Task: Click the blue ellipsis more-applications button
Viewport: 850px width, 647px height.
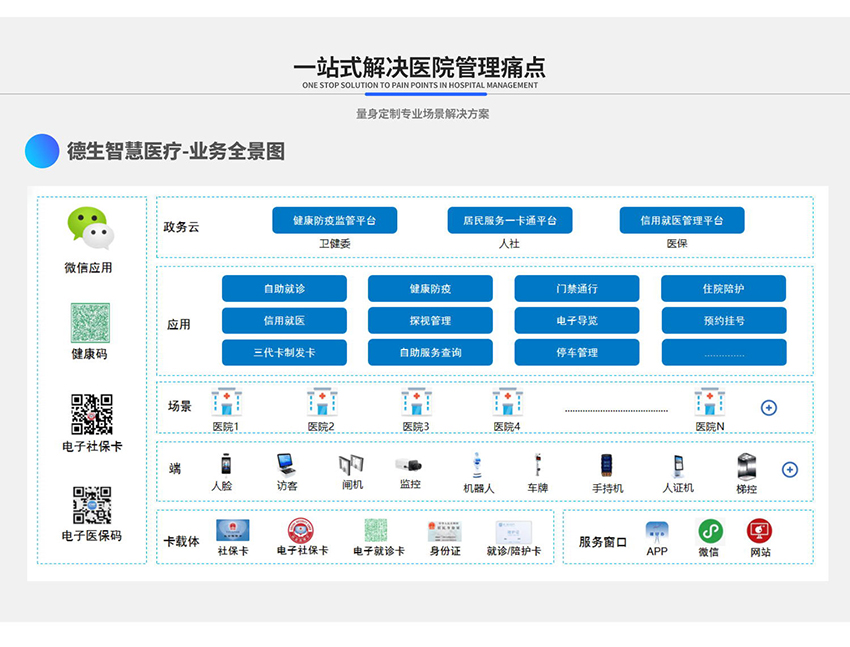Action: (723, 352)
